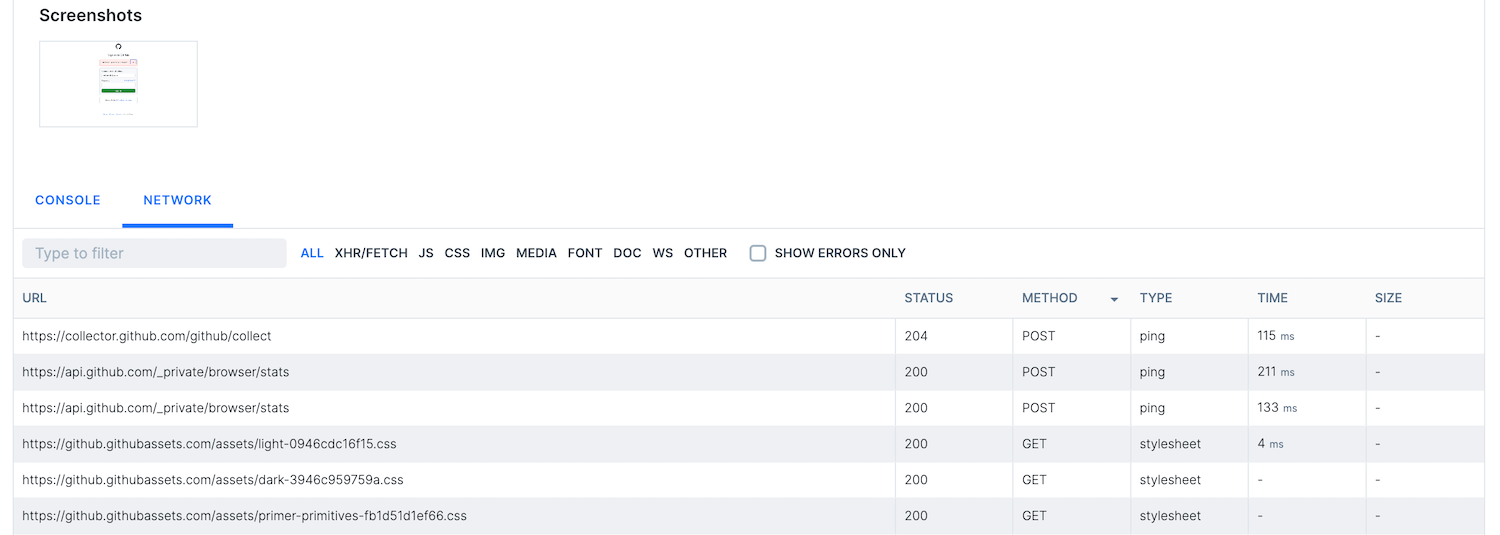Filter by FONT requests

pos(585,253)
